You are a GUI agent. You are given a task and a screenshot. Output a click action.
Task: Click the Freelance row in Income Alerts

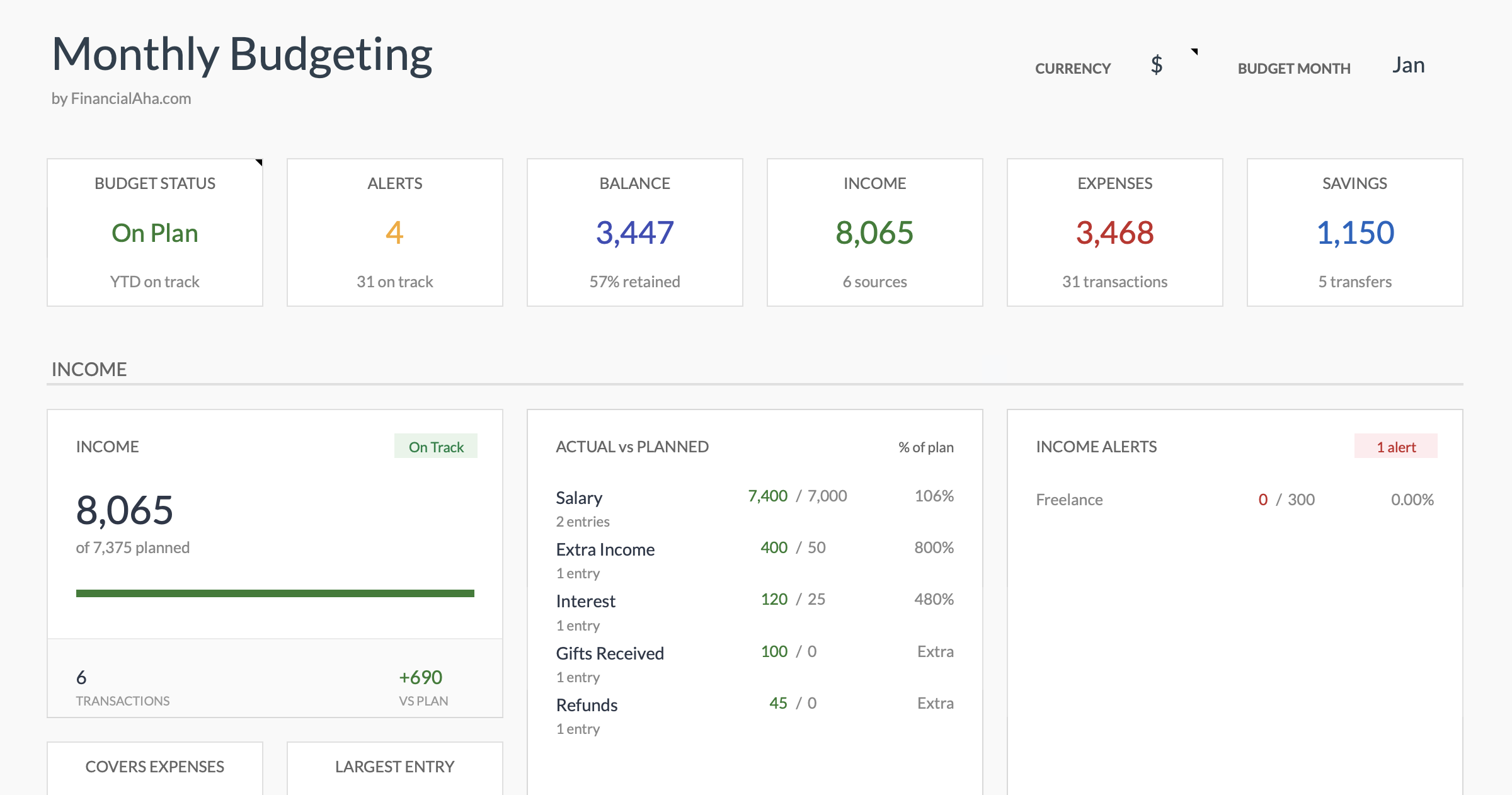pyautogui.click(x=1070, y=499)
